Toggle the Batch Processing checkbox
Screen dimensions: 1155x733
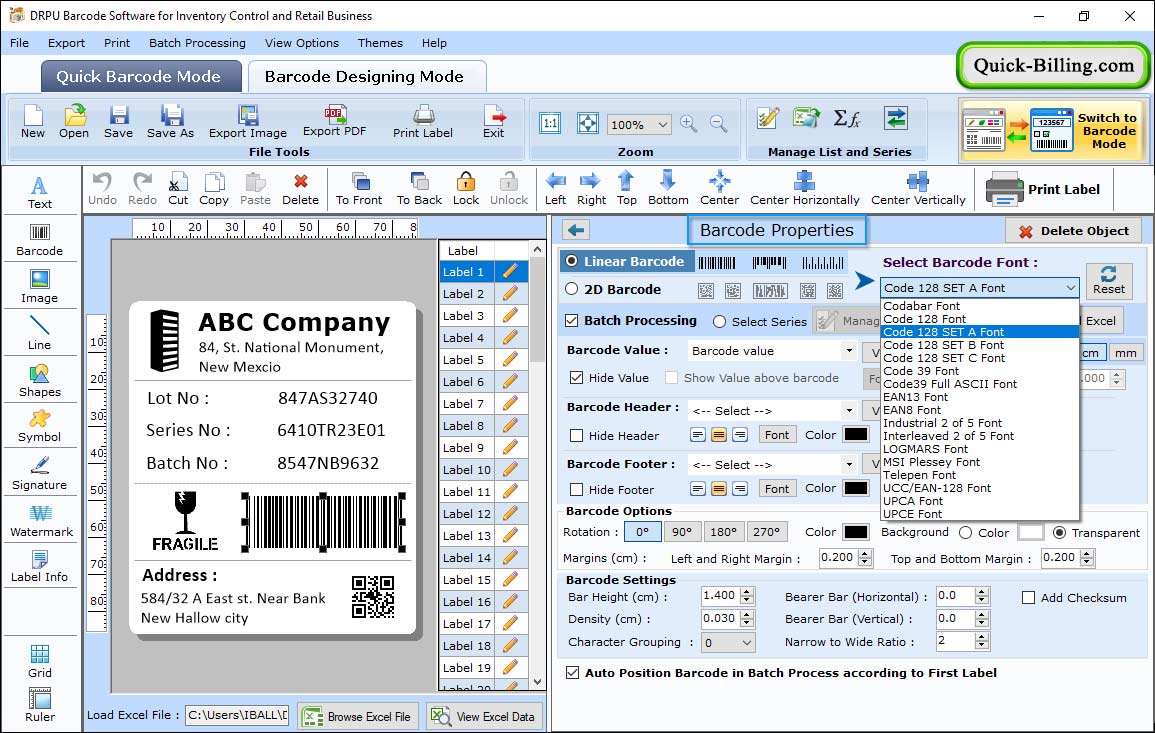coord(572,320)
